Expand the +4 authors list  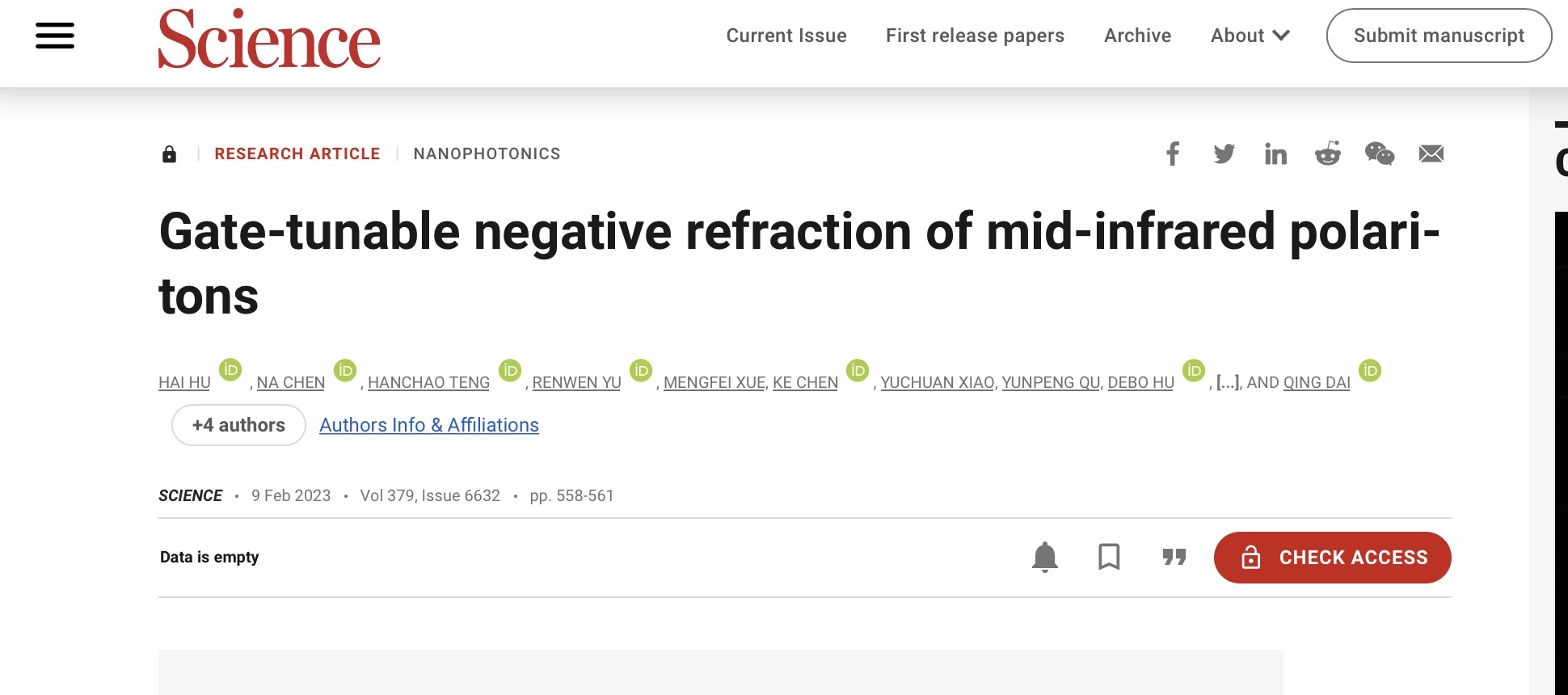tap(238, 425)
